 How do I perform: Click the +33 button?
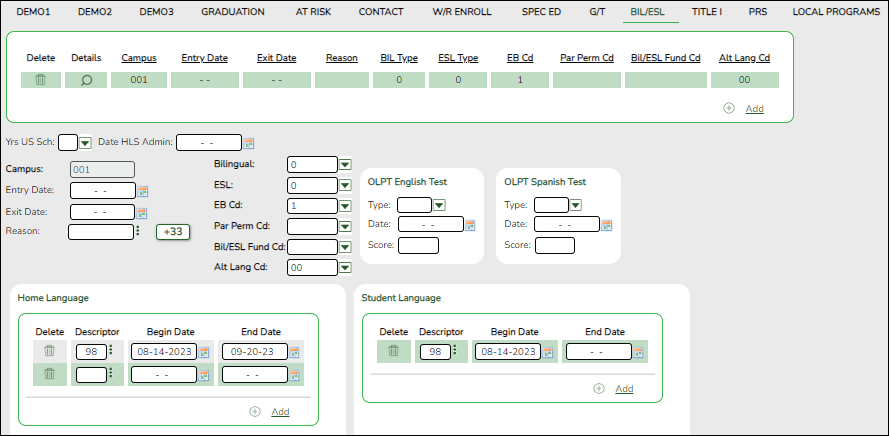tap(172, 232)
